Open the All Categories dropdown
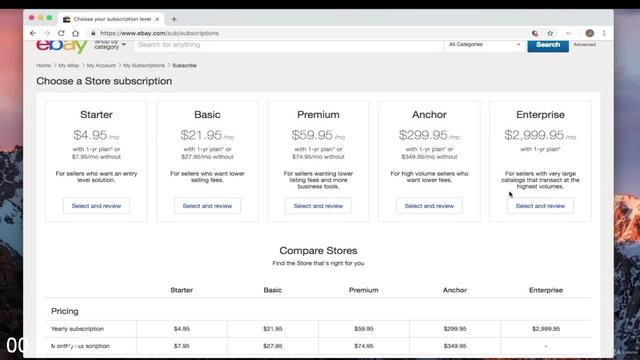The width and height of the screenshot is (640, 360). pos(484,44)
